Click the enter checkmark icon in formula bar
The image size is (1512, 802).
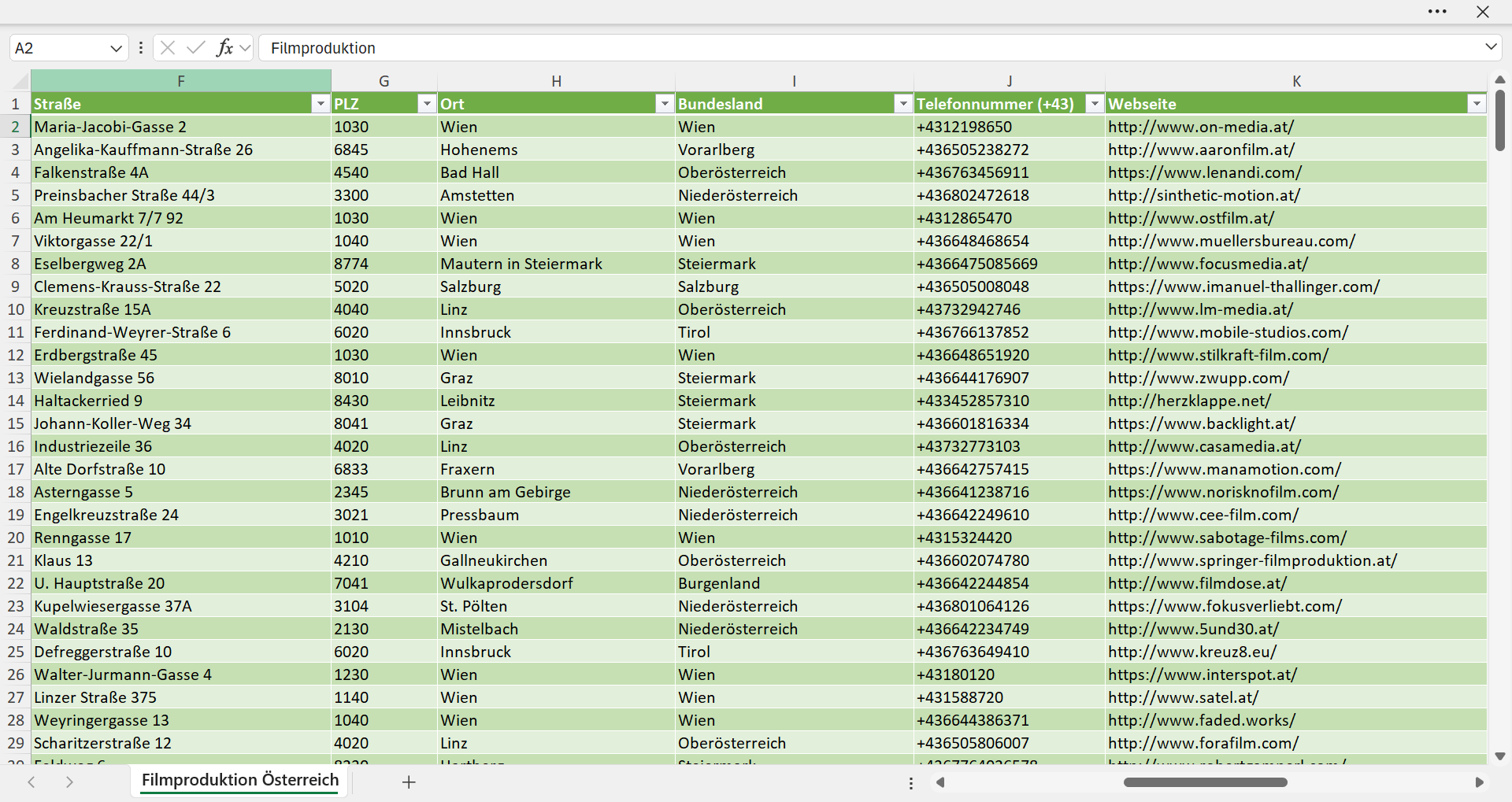tap(196, 48)
